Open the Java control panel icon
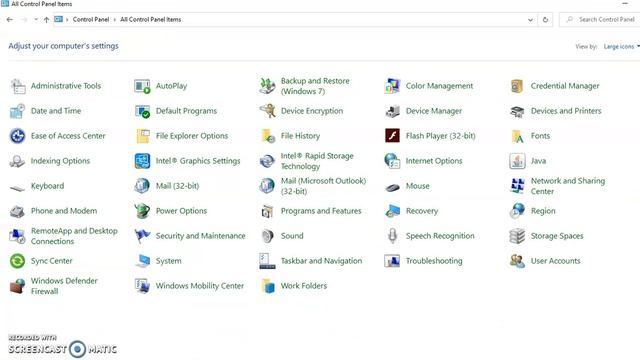The image size is (640, 360). (x=517, y=161)
